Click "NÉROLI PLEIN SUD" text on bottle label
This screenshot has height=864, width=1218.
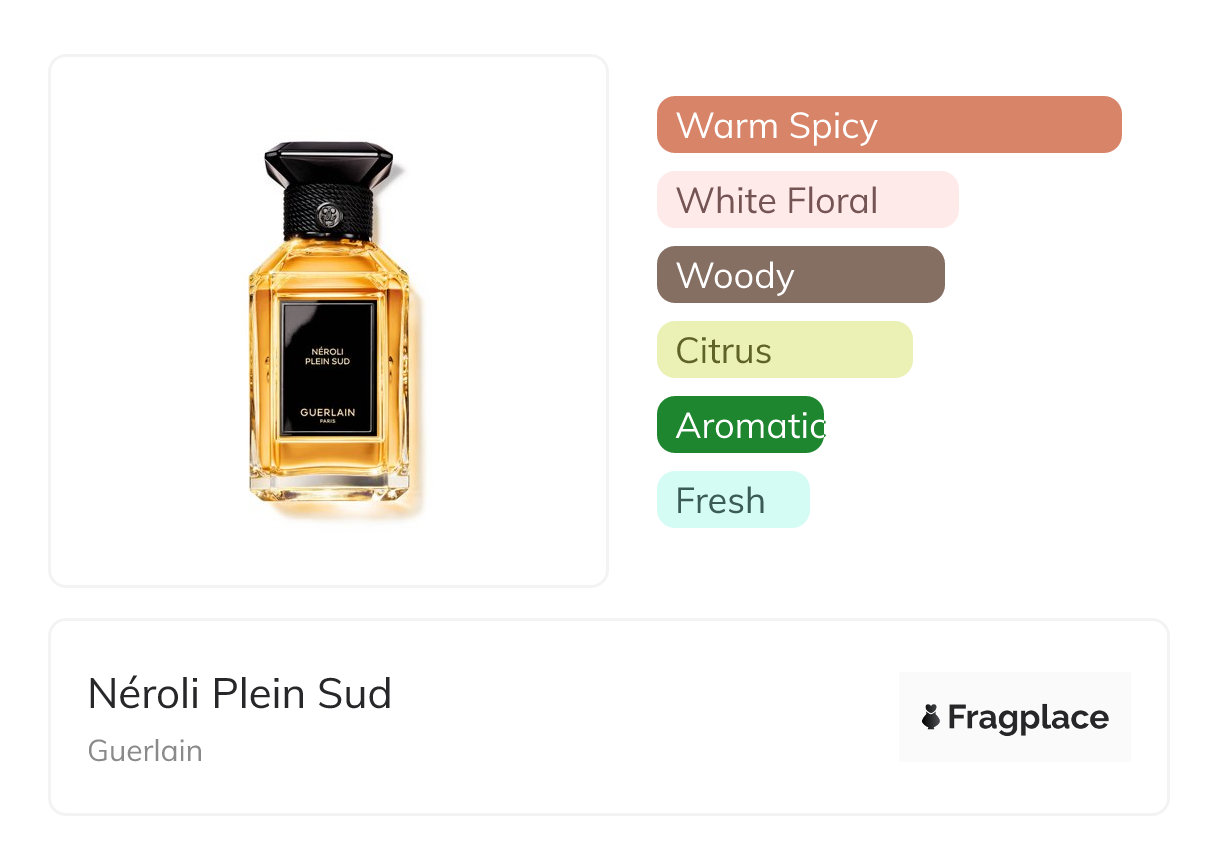click(x=328, y=355)
